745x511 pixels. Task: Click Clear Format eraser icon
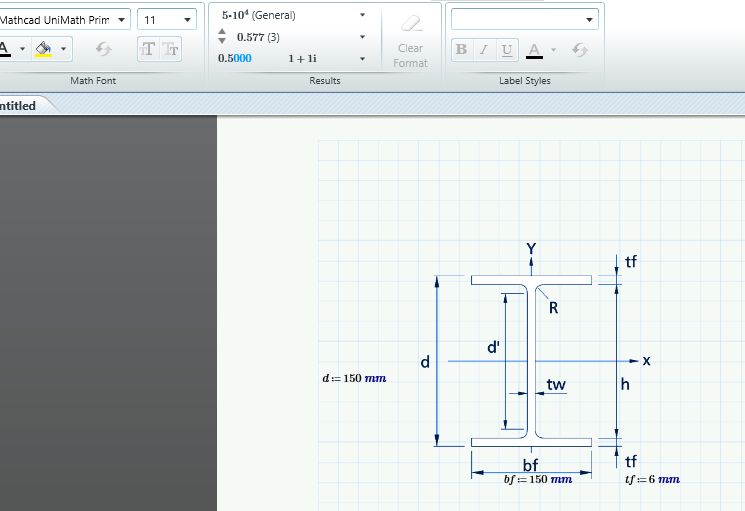411,24
